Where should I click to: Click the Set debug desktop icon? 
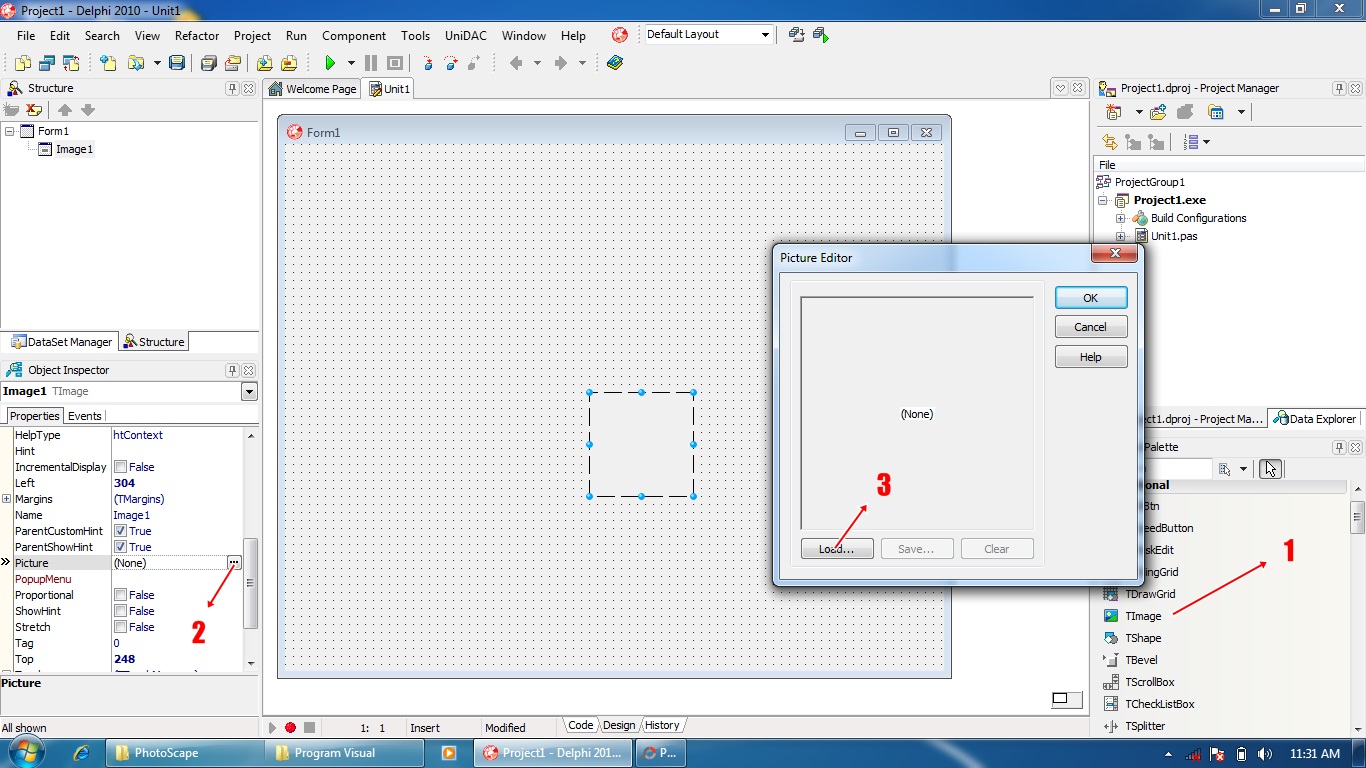pos(821,35)
